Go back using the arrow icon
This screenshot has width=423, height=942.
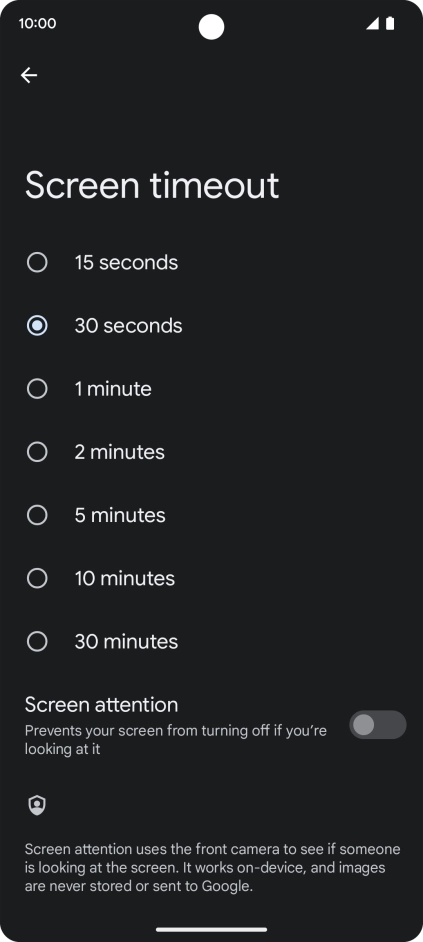[29, 75]
